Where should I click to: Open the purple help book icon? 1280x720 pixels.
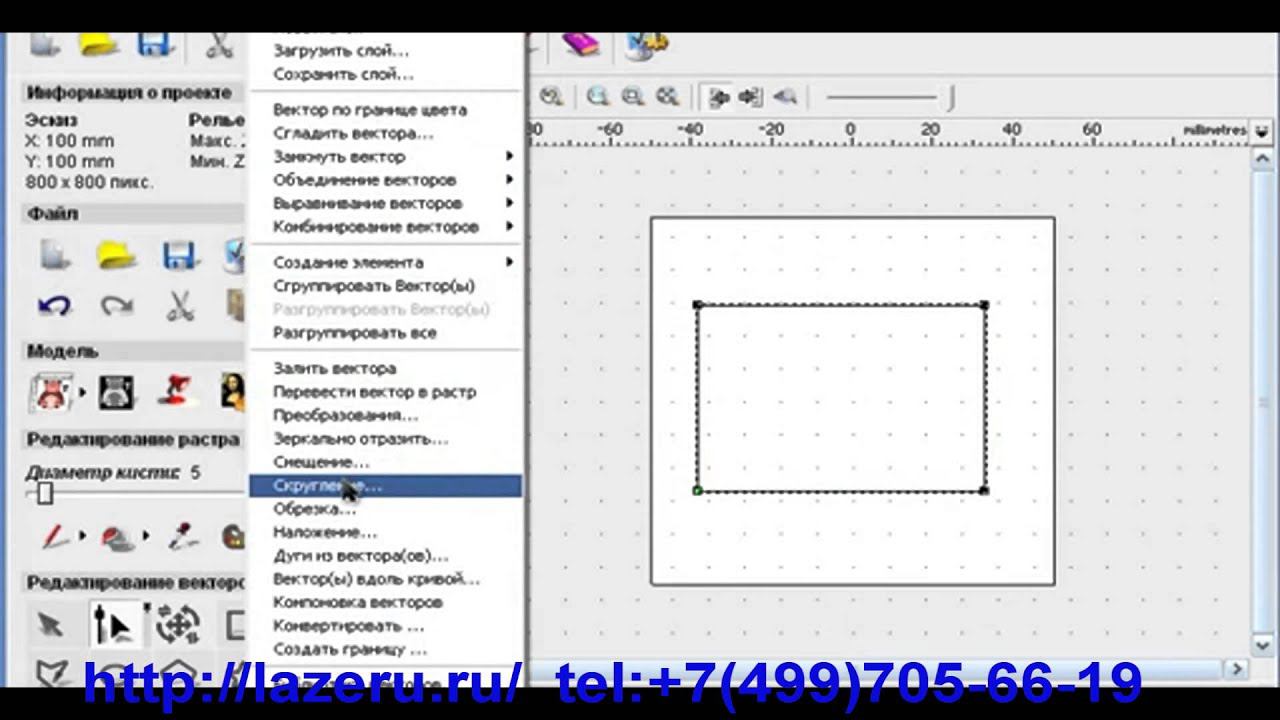tap(579, 44)
